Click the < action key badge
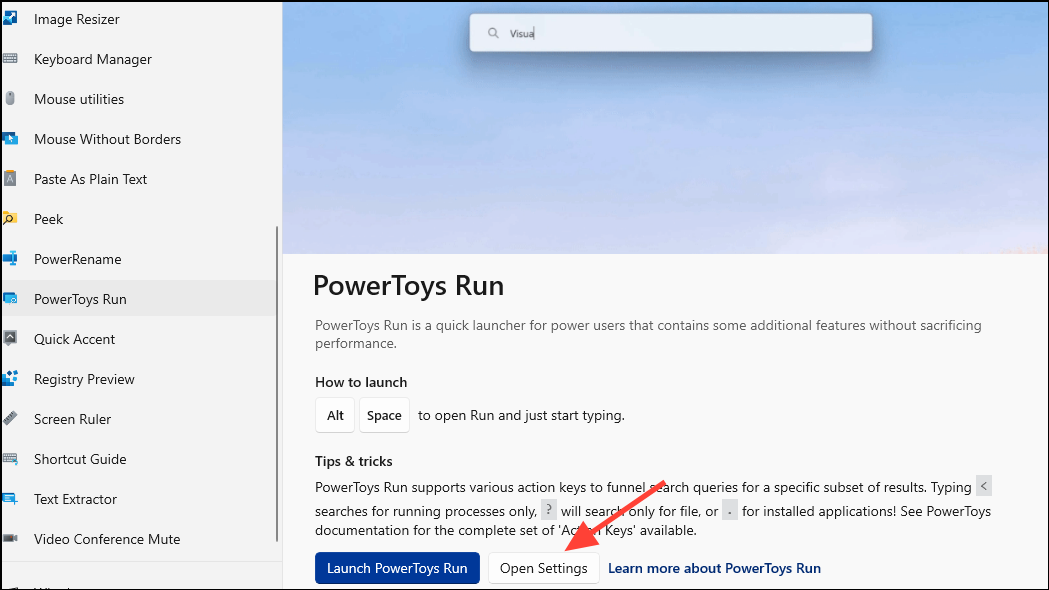 coord(983,486)
